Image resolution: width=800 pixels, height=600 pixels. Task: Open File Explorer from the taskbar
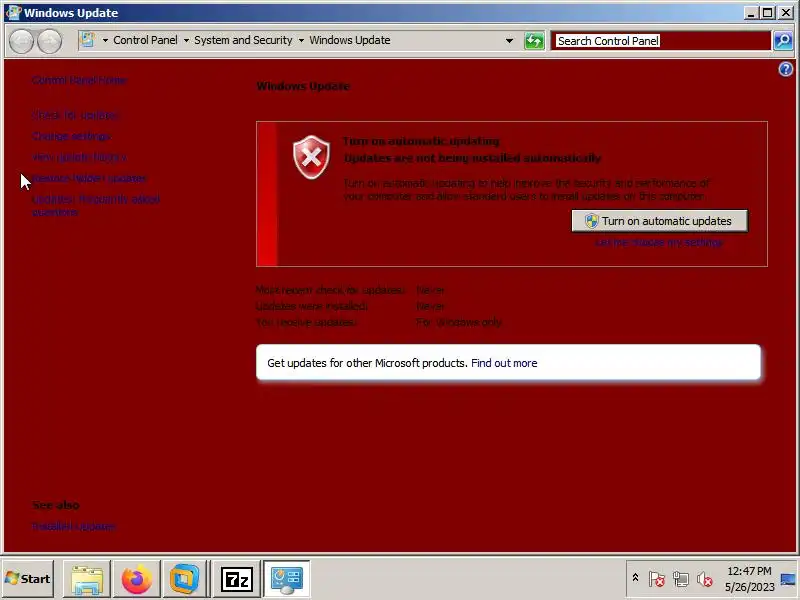pos(87,579)
